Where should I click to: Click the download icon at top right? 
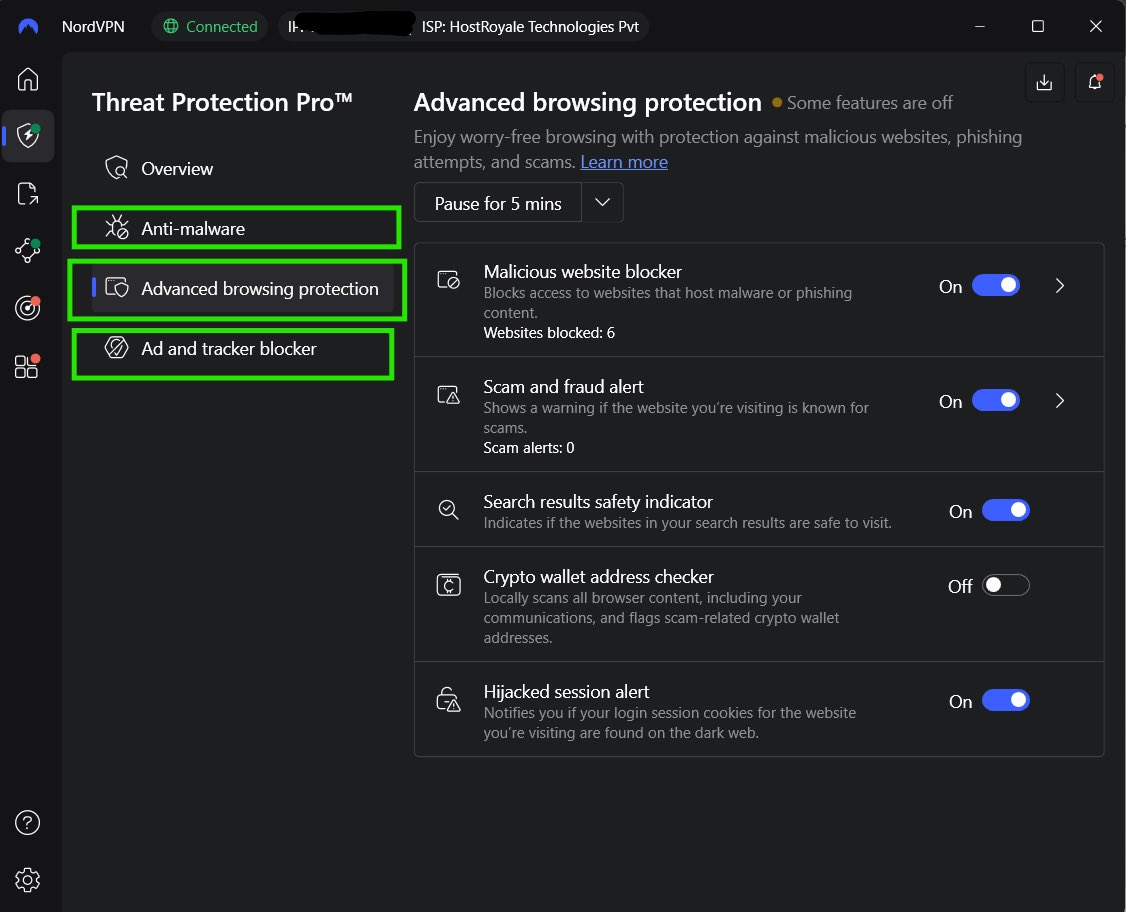click(1044, 82)
